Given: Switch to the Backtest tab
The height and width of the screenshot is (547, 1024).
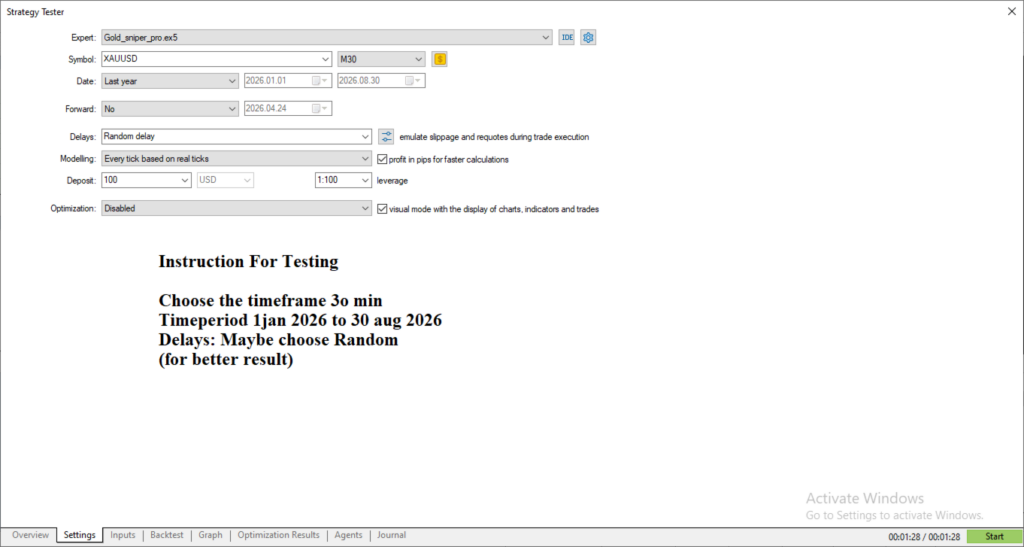Looking at the screenshot, I should (x=167, y=535).
